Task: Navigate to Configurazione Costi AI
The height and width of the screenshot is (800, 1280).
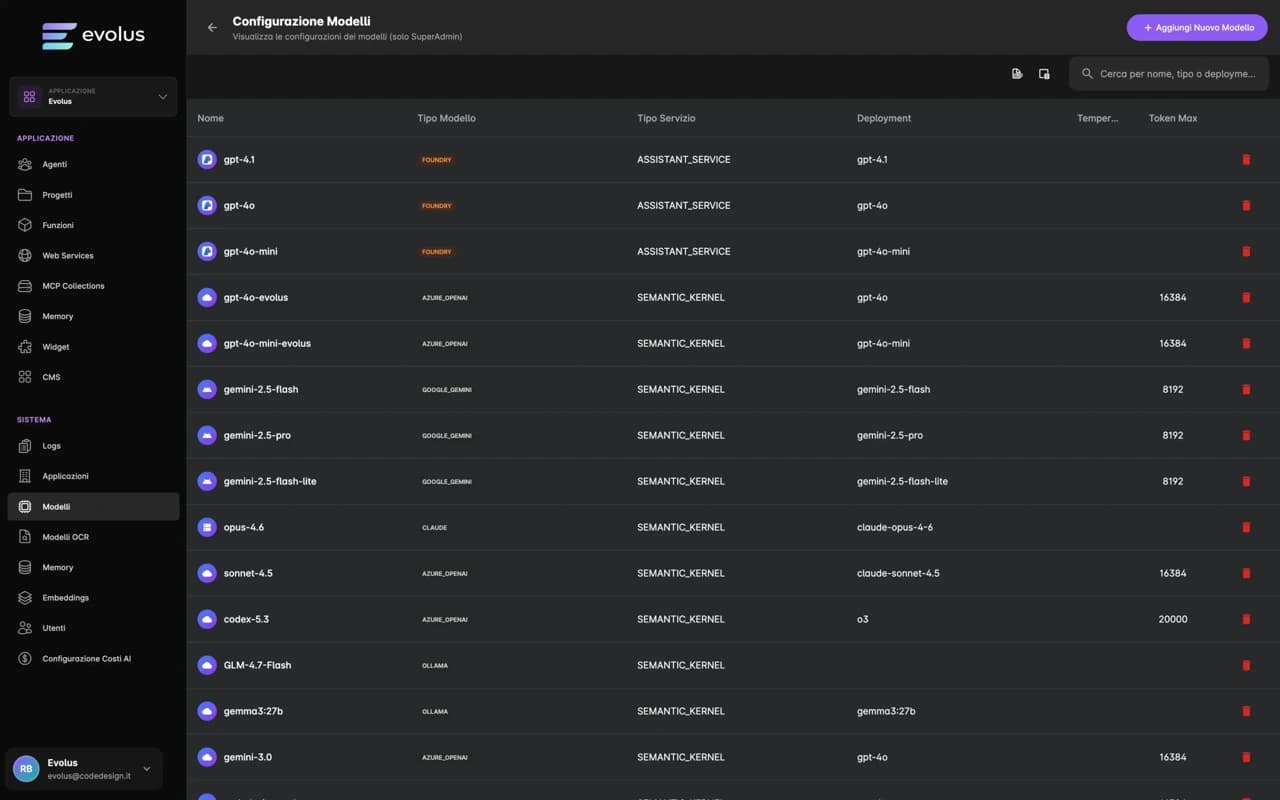Action: pos(86,659)
